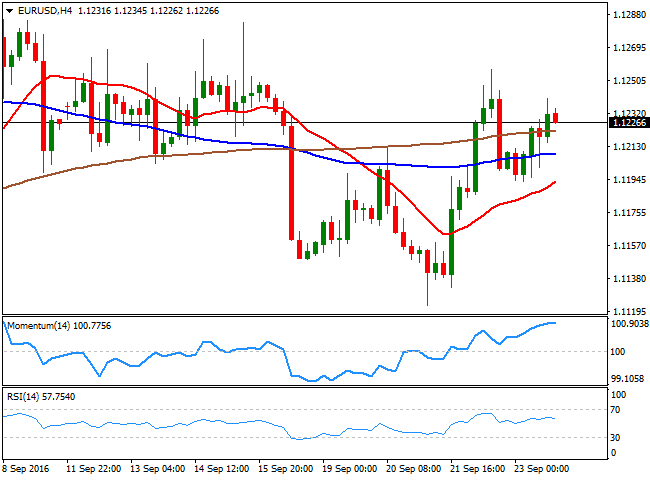This screenshot has height=480, width=650.
Task: Select the current price label 1.12266
Action: 629,123
